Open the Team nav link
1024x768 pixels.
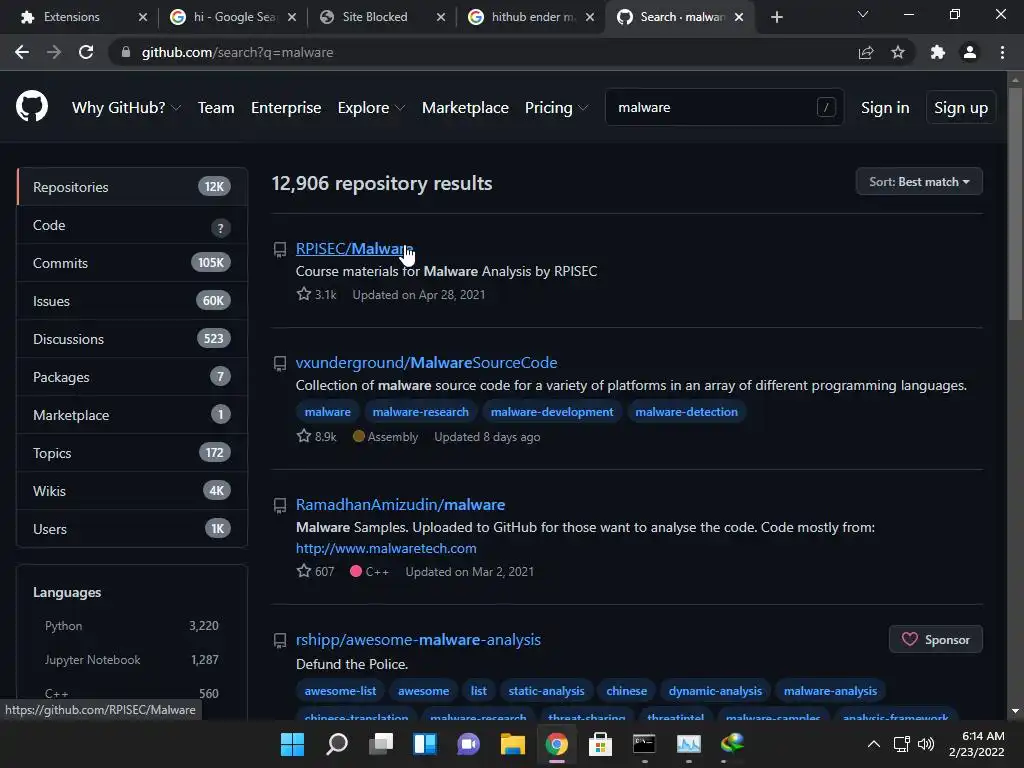click(216, 108)
